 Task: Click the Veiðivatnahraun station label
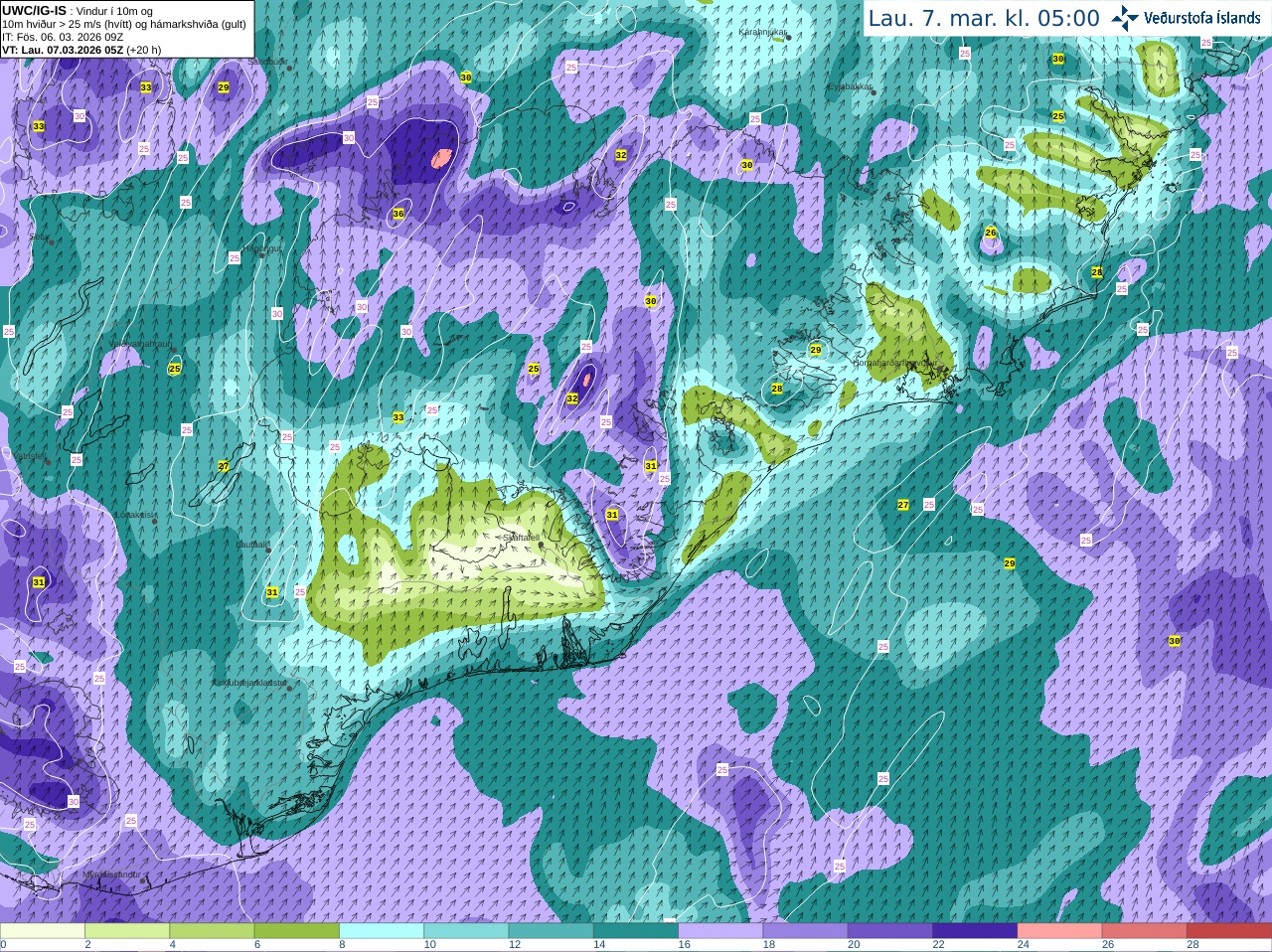point(141,343)
